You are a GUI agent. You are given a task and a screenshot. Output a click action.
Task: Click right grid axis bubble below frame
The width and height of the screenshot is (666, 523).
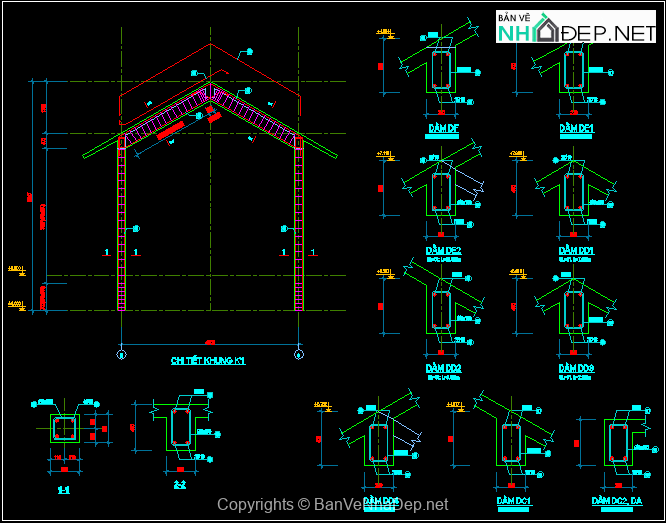click(299, 353)
